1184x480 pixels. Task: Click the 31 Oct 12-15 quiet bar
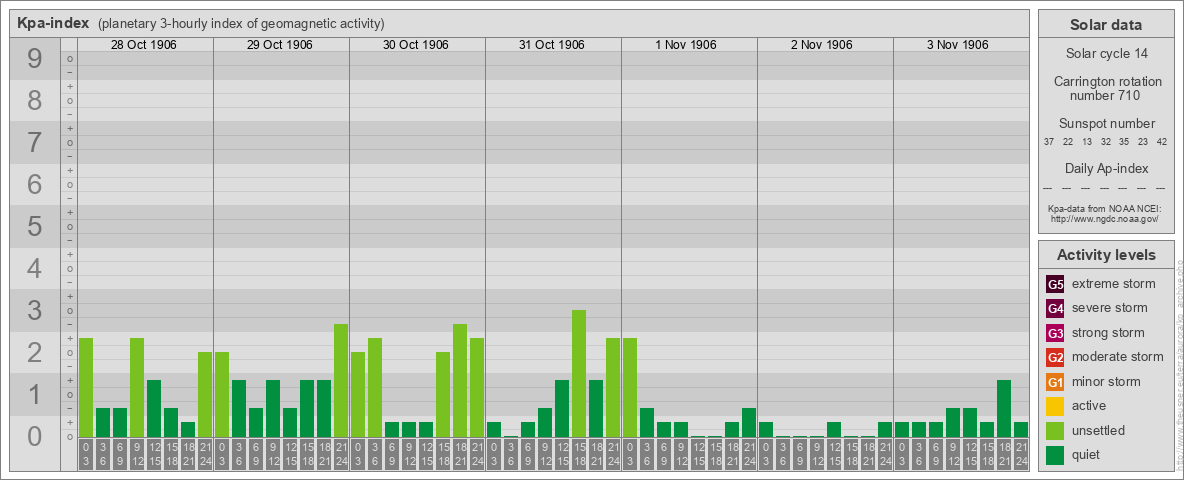point(562,408)
